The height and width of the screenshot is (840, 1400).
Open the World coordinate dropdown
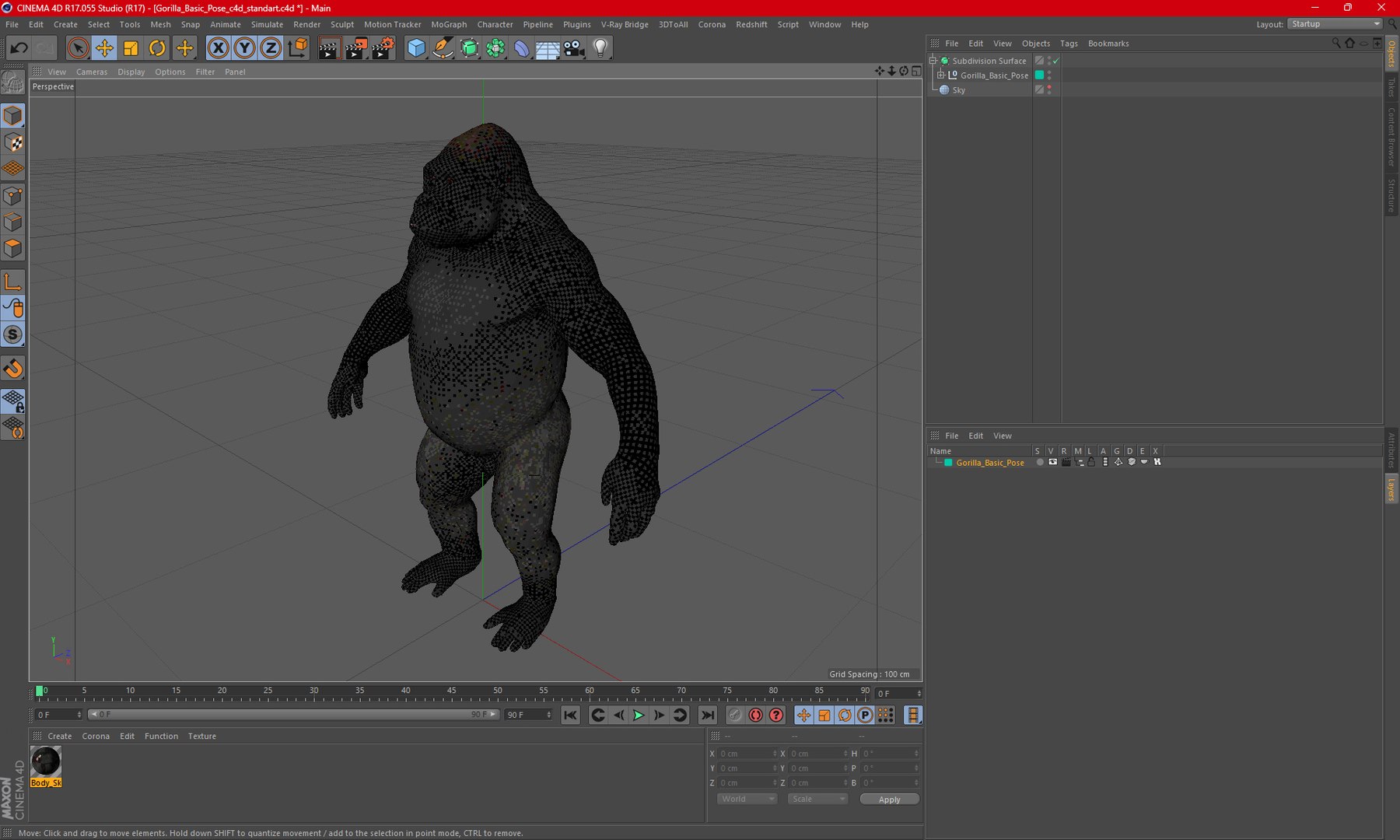click(747, 799)
